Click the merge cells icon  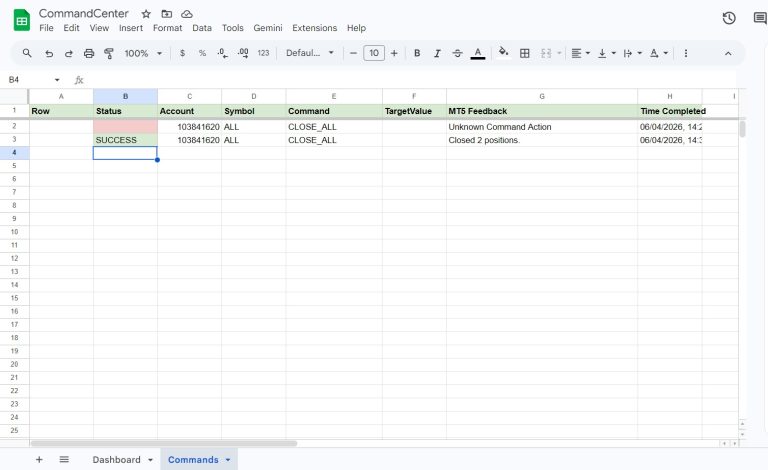coord(546,53)
